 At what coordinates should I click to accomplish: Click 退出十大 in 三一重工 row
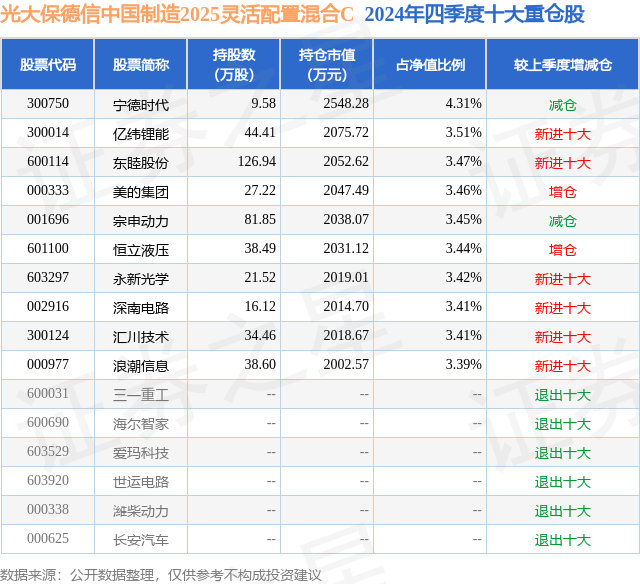(562, 395)
